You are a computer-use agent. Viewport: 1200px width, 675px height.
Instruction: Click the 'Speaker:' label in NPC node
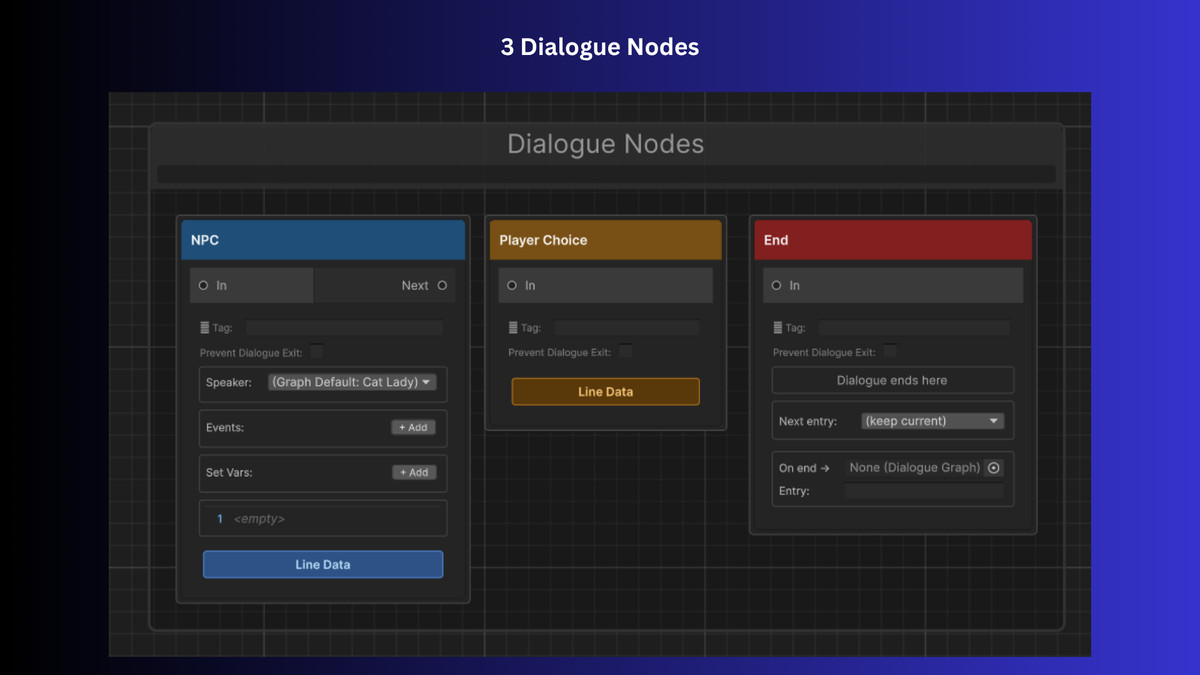point(229,383)
